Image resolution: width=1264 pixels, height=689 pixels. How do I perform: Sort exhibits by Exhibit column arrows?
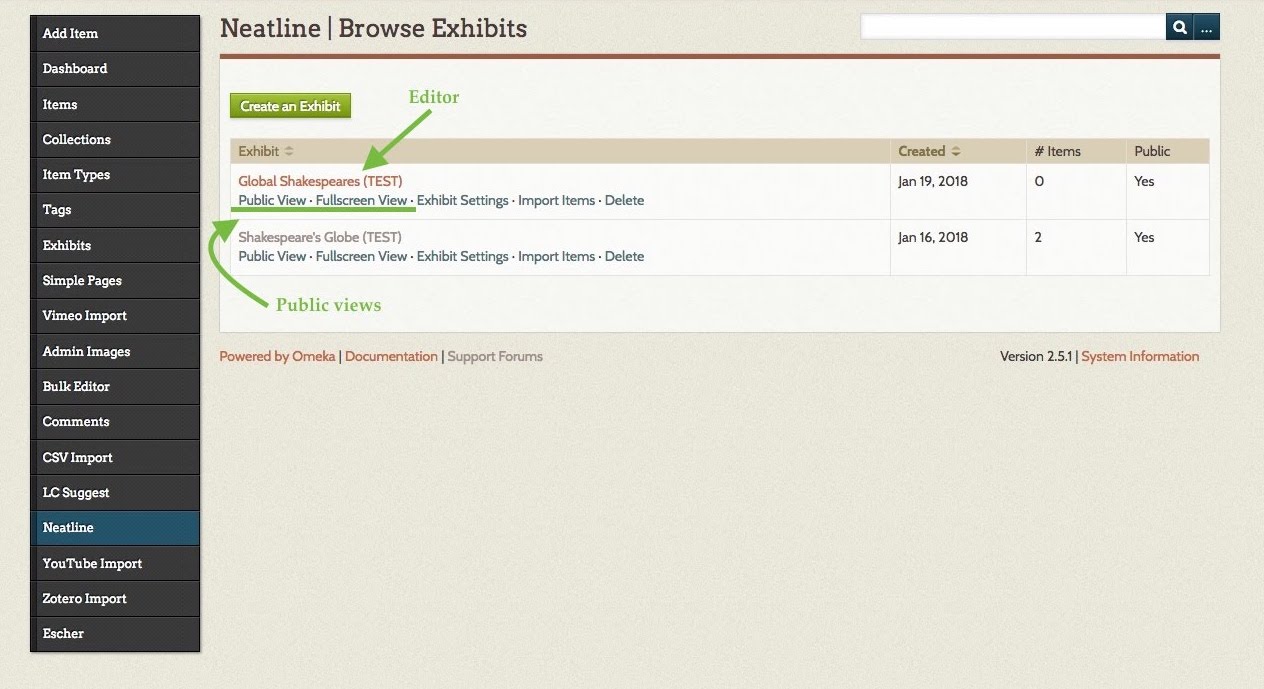(x=289, y=152)
